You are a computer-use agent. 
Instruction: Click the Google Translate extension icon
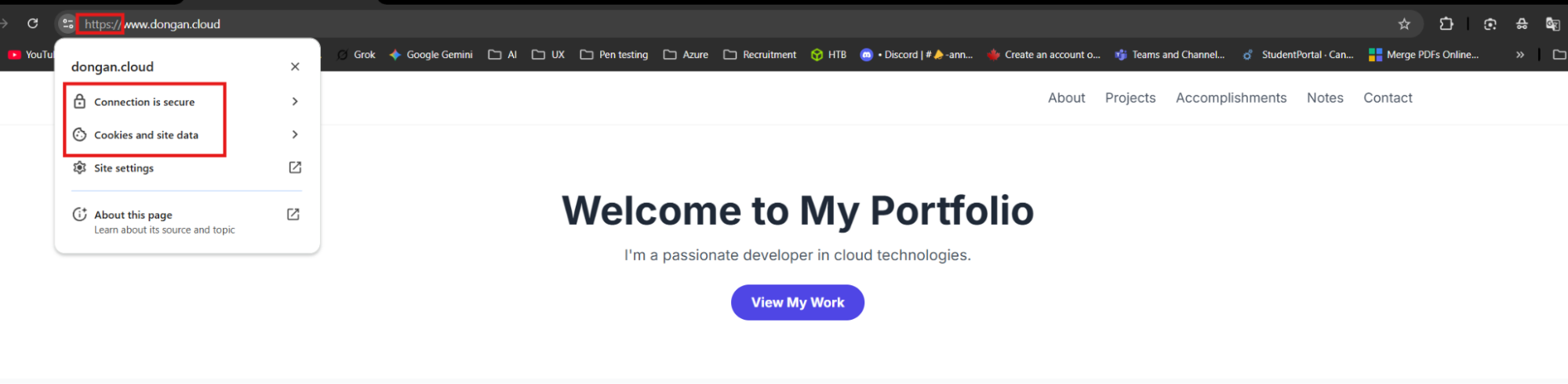[1552, 24]
